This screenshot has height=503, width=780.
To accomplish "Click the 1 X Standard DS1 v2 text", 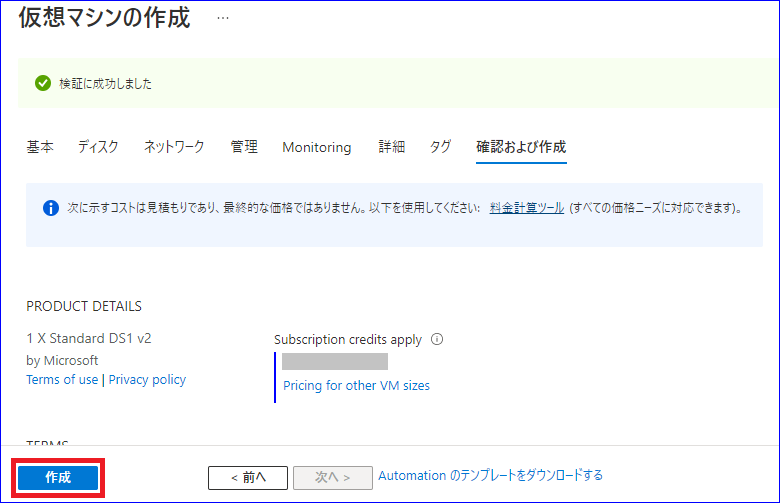I will pos(89,338).
